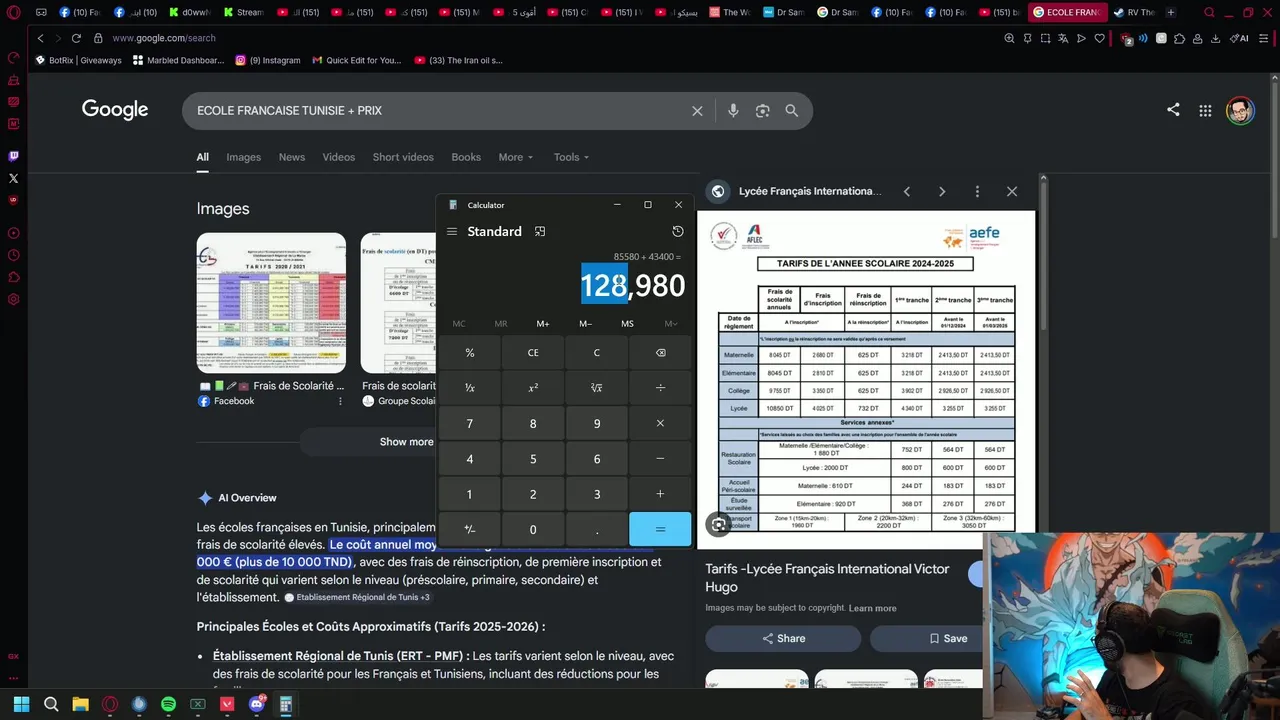
Task: Open the Frais de scolarité second thumbnail
Action: (x=398, y=303)
